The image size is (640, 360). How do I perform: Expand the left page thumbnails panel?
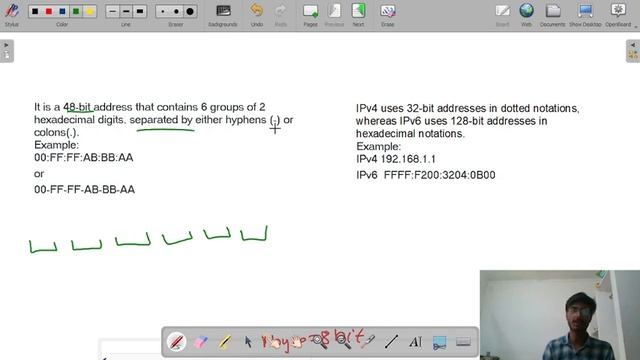tap(7, 51)
